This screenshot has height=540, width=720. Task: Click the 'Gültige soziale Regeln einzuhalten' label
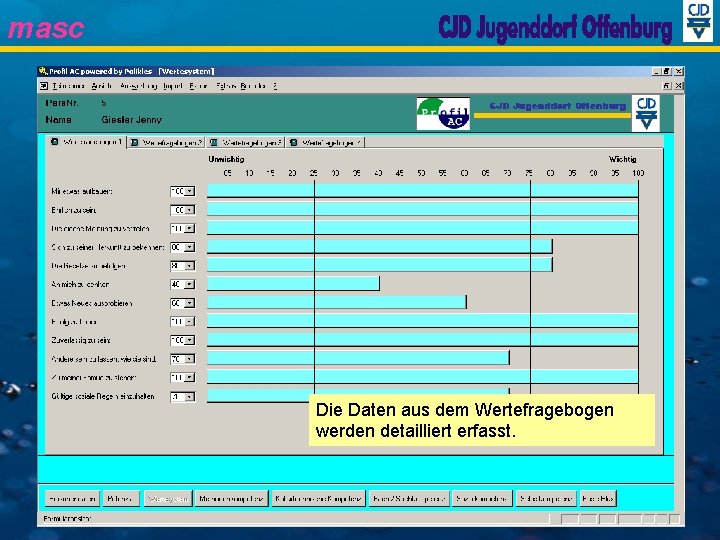tap(103, 396)
